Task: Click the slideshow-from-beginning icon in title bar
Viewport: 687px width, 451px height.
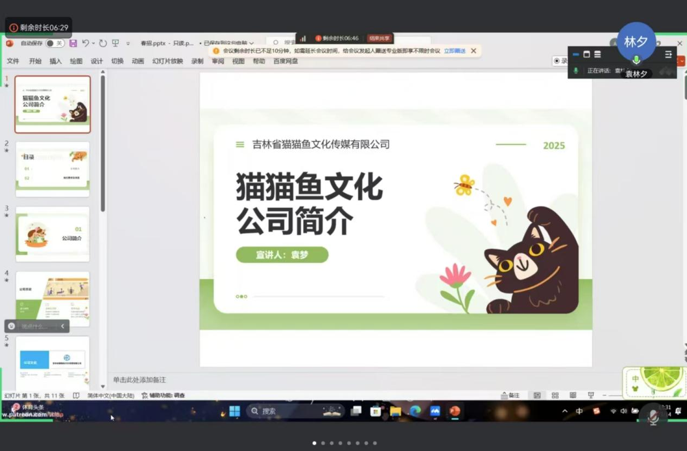Action: 116,44
